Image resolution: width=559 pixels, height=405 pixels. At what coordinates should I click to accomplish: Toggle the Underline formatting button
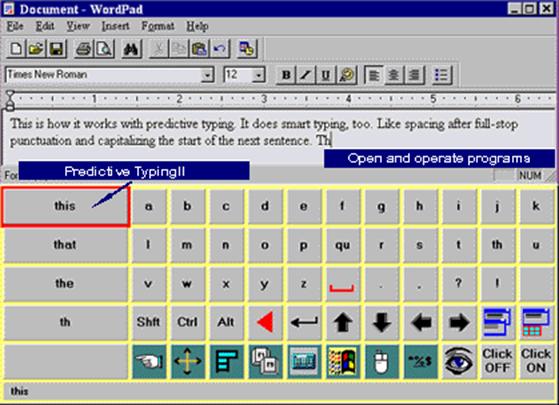(x=325, y=75)
